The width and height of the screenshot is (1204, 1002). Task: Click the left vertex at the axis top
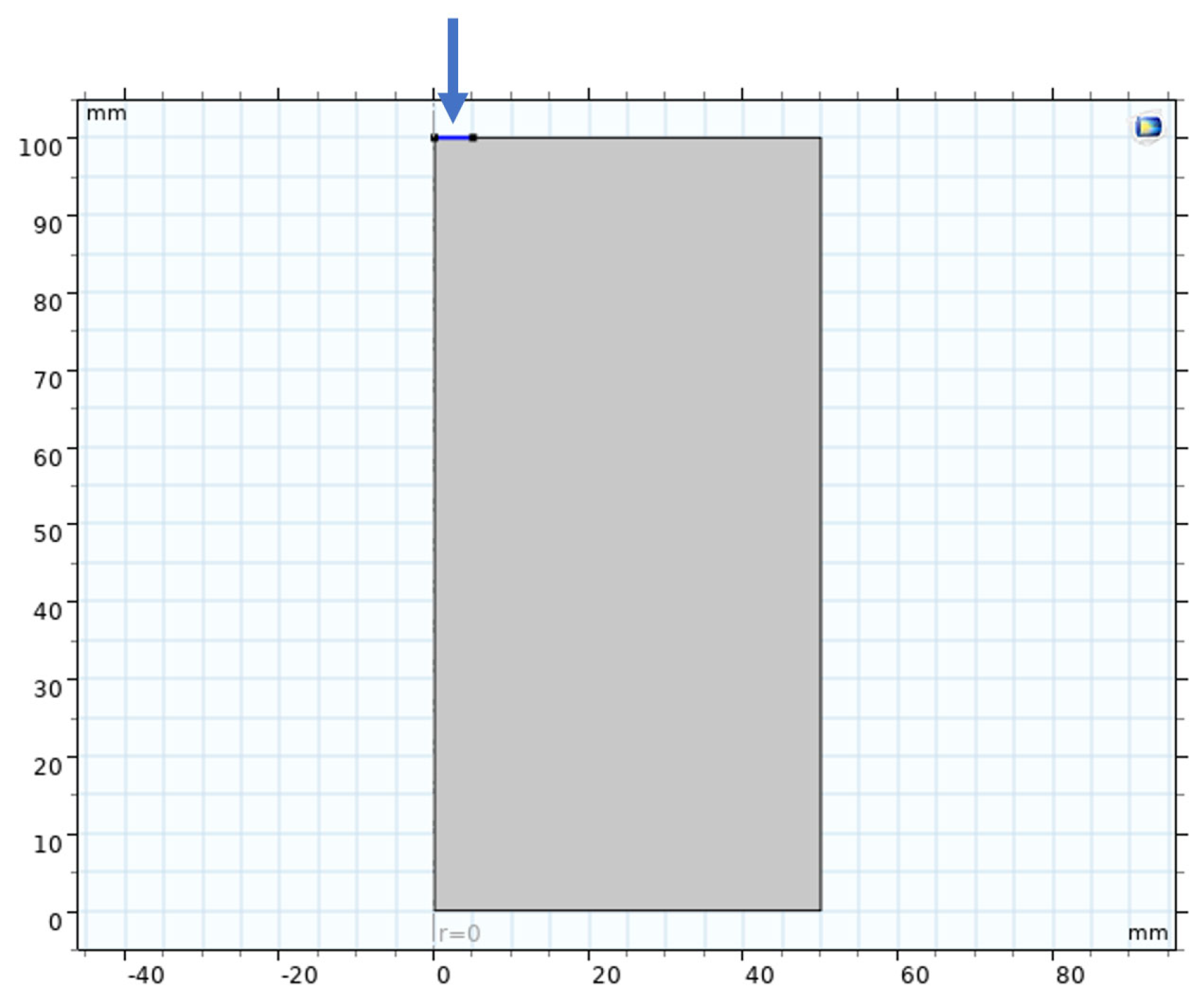pos(434,137)
